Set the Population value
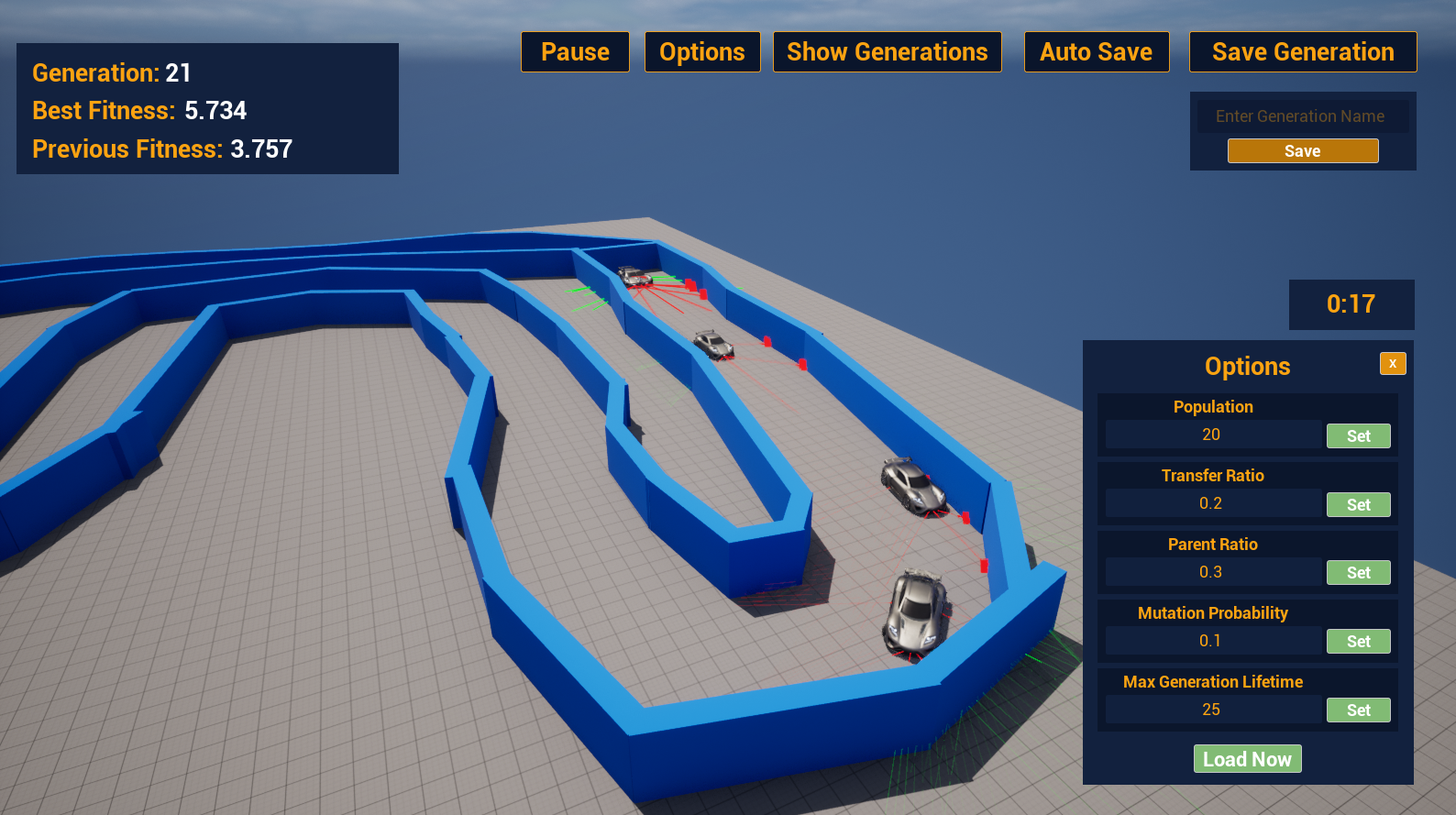 [x=1358, y=436]
